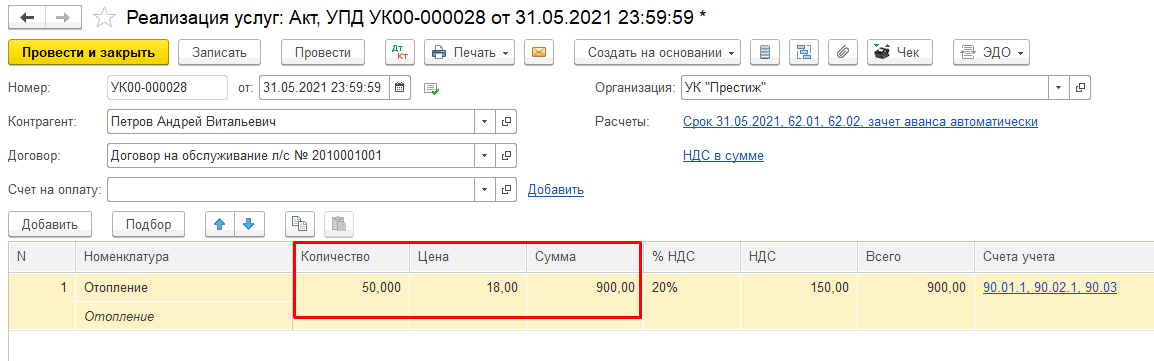1154x361 pixels.
Task: Copy selected rows icon
Action: pyautogui.click(x=300, y=224)
